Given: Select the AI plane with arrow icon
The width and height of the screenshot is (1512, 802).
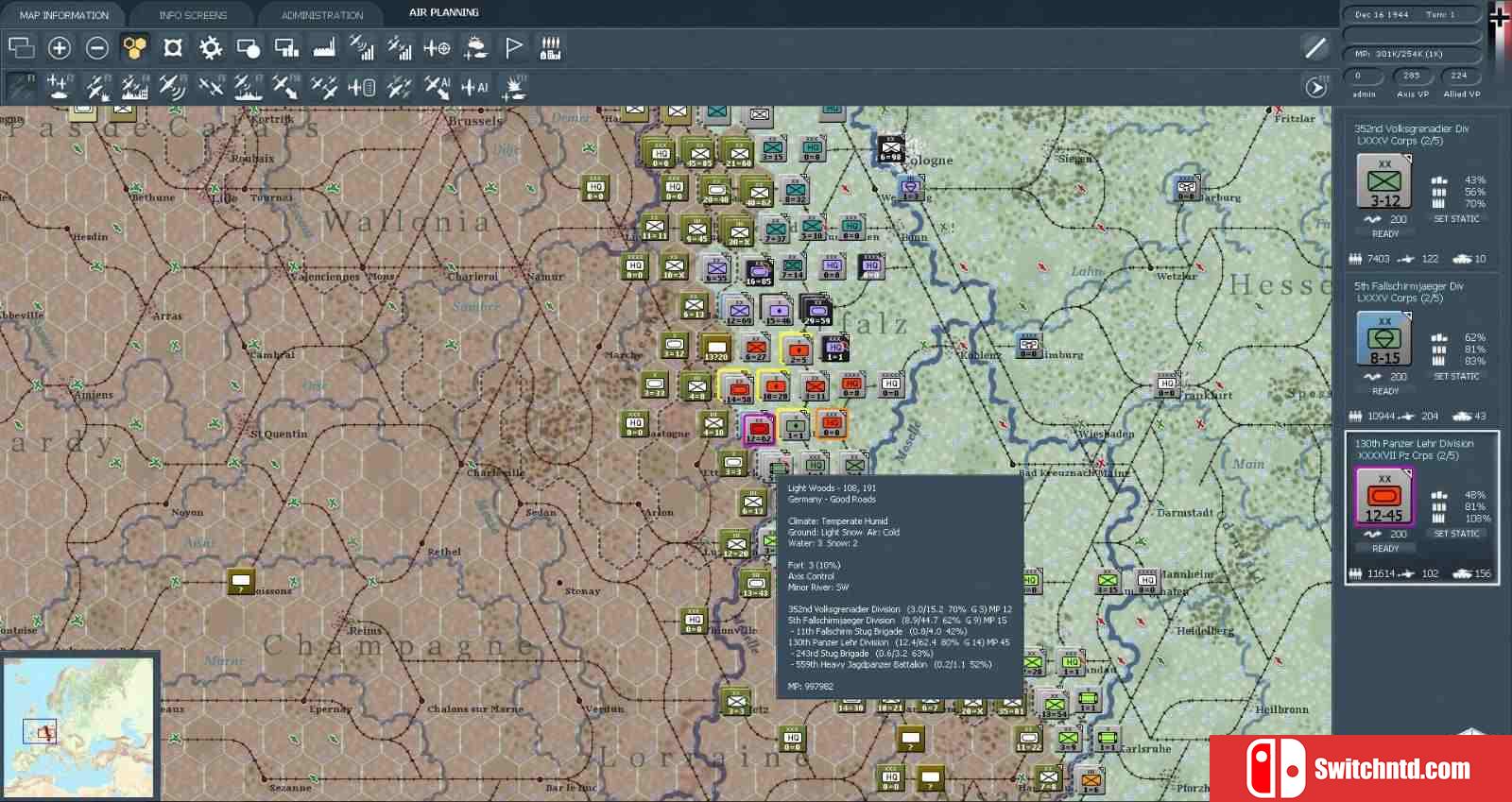Looking at the screenshot, I should pos(437,87).
